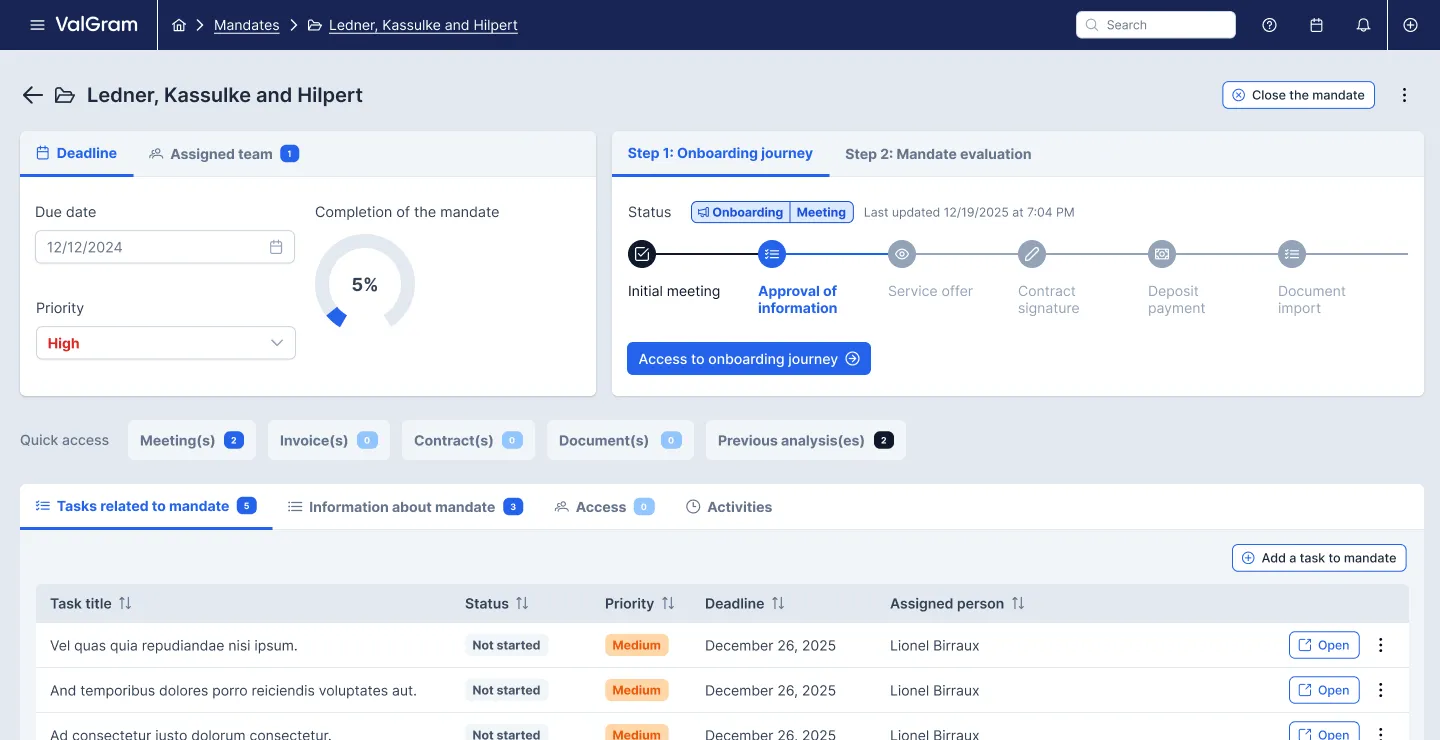
Task: Click the circled plus icon top right
Action: (1410, 24)
